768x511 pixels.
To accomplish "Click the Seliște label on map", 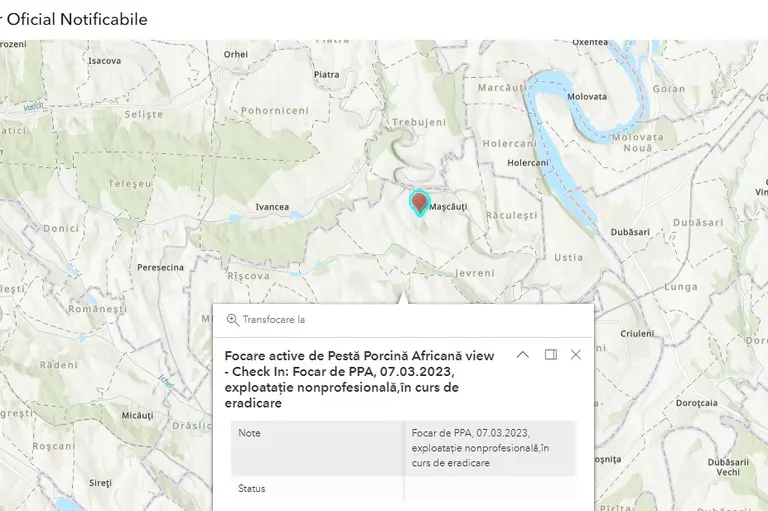I will (x=144, y=114).
